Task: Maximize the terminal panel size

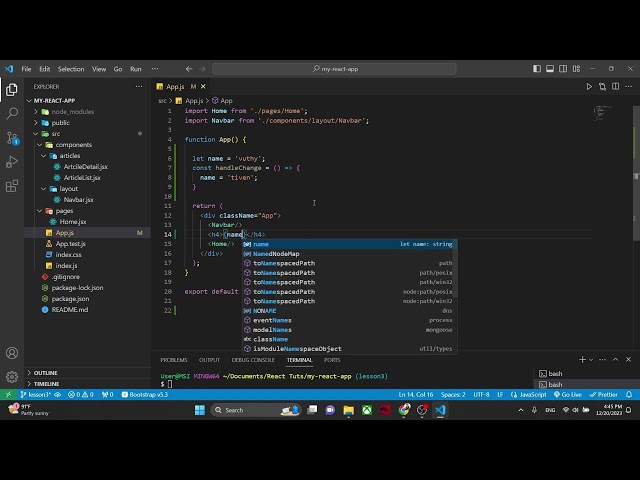Action: pos(616,360)
